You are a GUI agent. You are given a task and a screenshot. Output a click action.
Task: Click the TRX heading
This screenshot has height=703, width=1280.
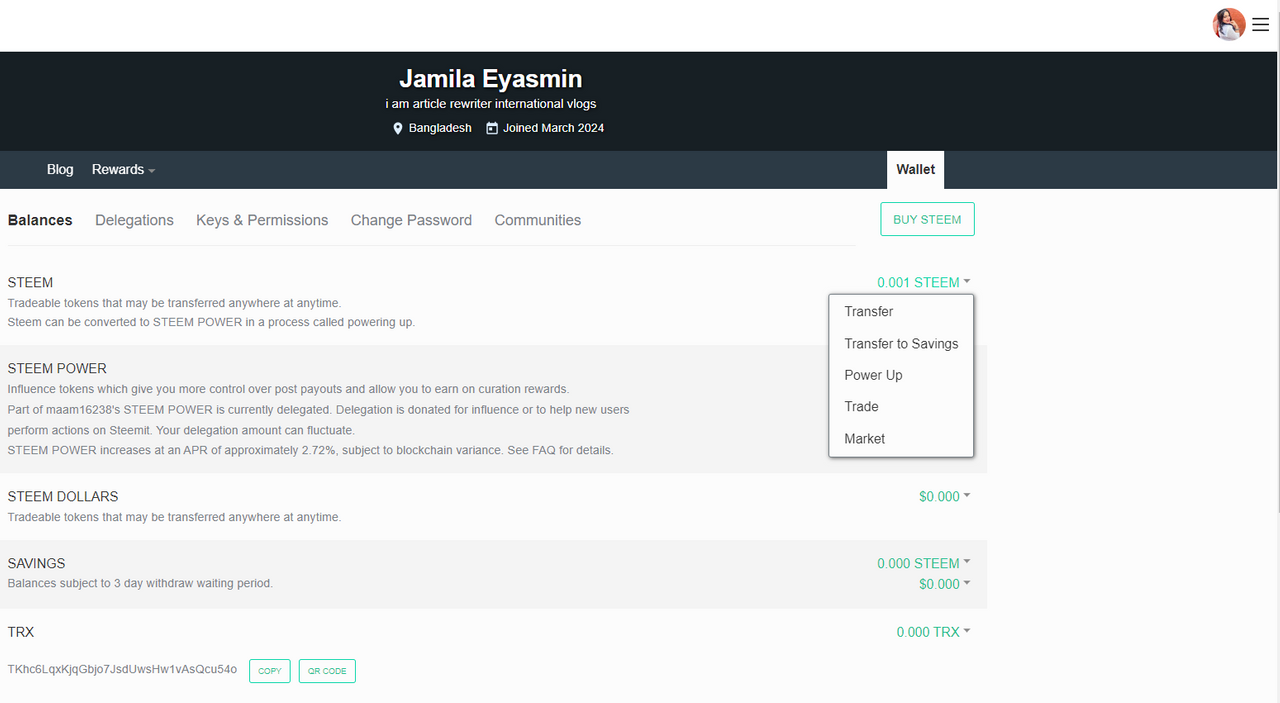tap(21, 632)
